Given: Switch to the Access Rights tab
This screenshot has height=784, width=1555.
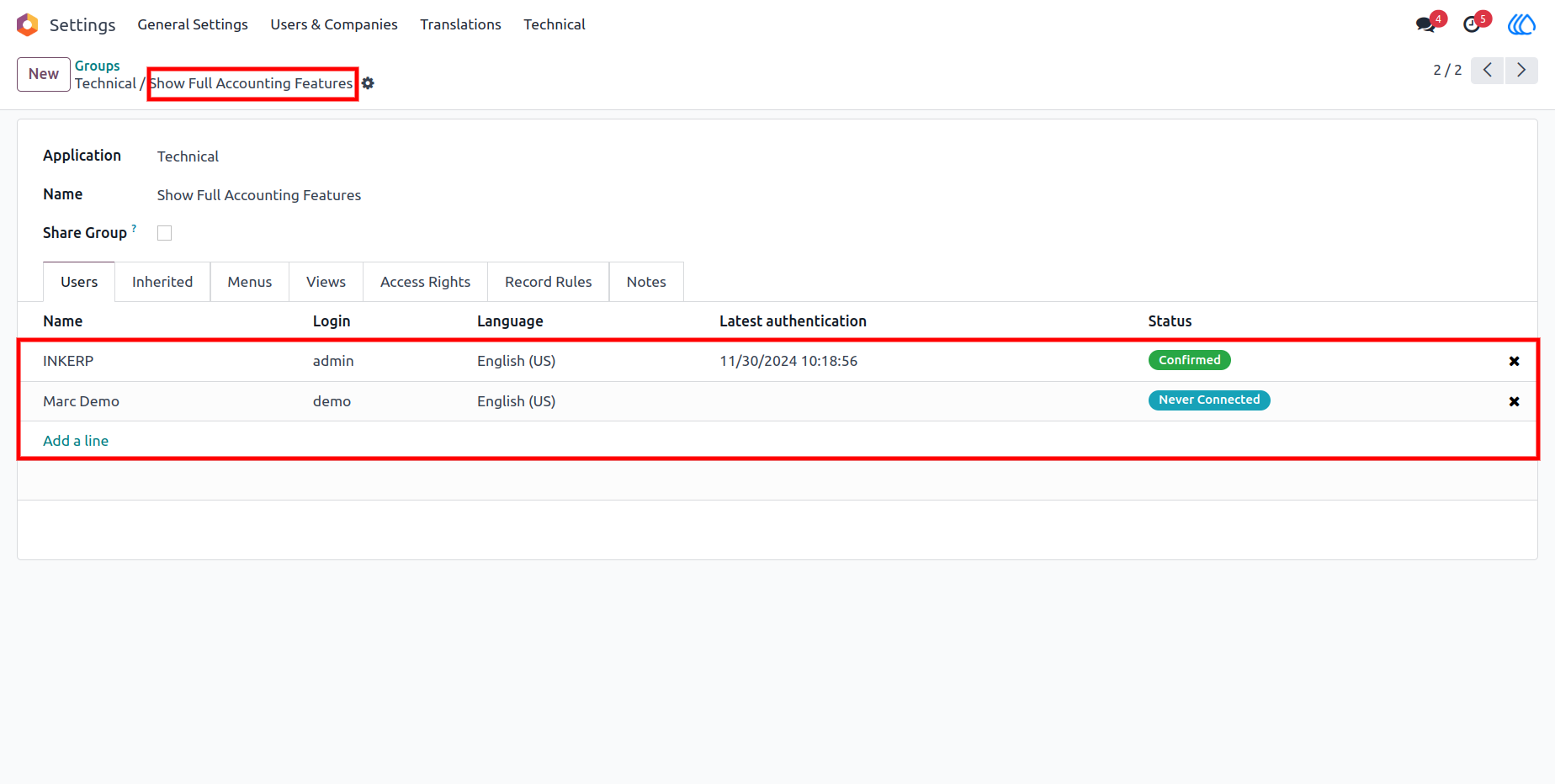Looking at the screenshot, I should point(426,282).
